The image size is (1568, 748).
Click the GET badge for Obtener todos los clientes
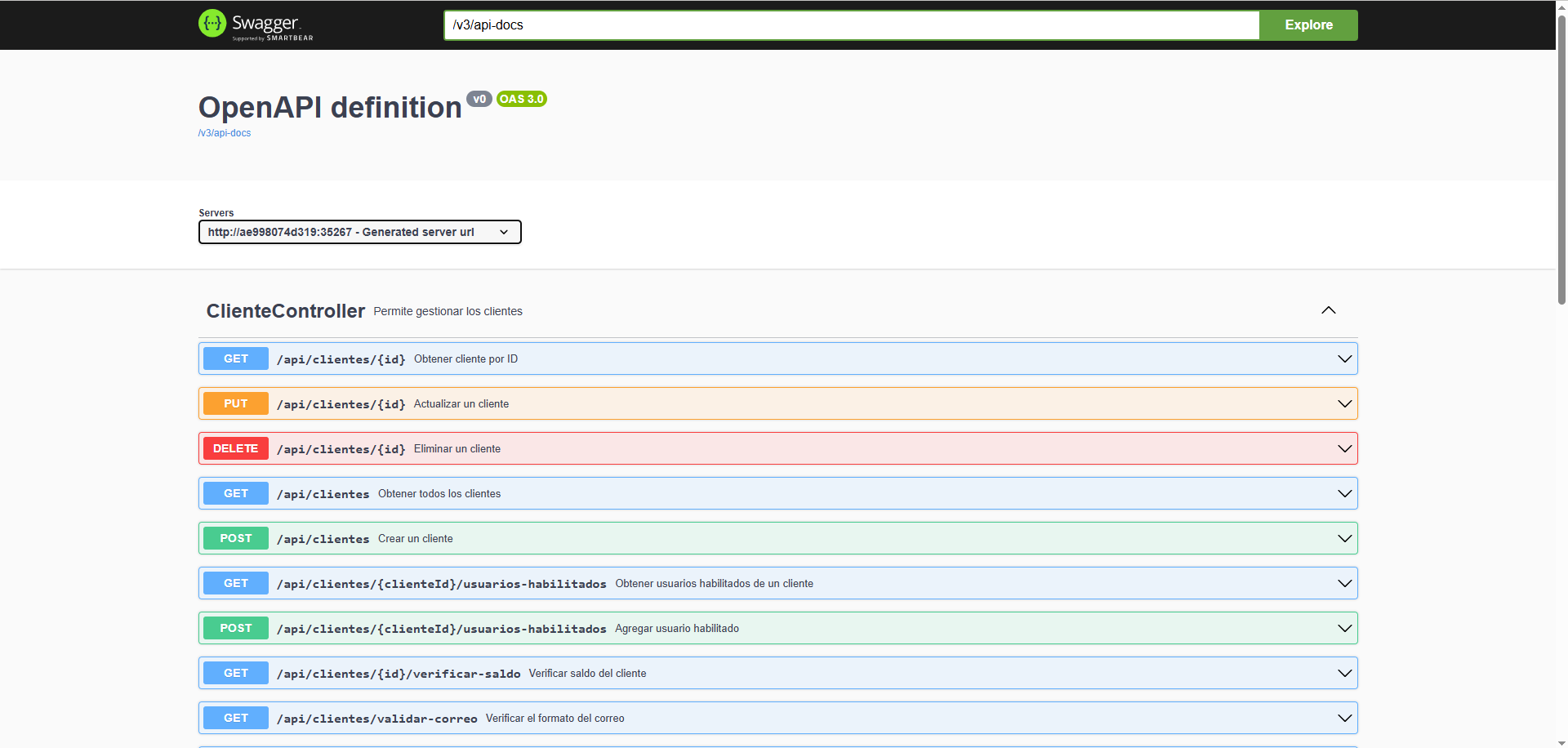pos(235,494)
